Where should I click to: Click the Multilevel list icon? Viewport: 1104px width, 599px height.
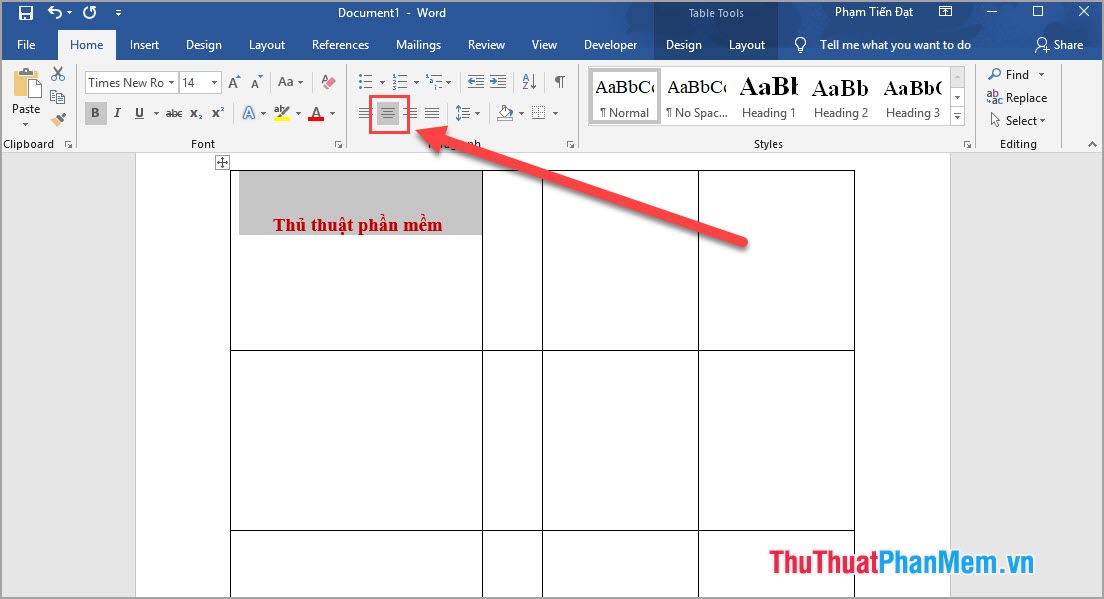tap(434, 82)
